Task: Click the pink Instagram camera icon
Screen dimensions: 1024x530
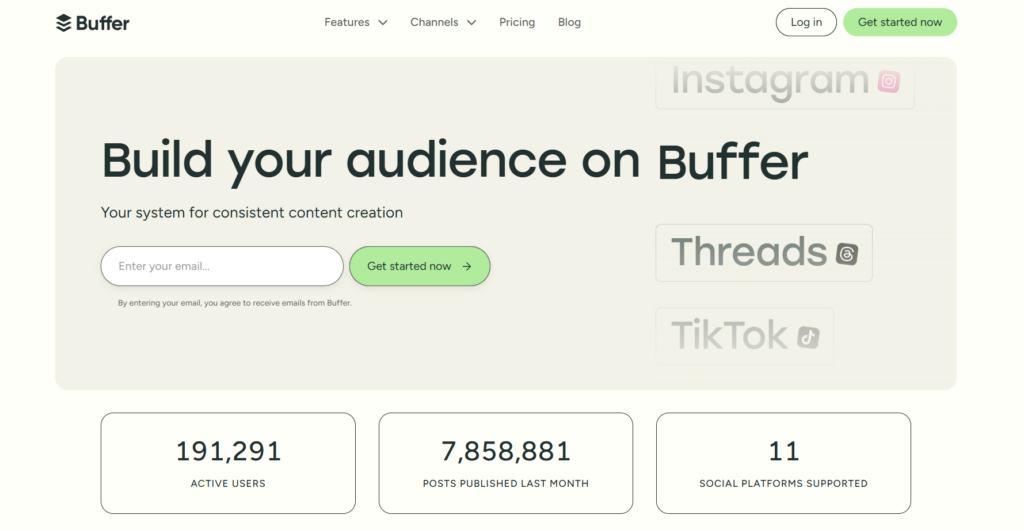Action: click(x=888, y=82)
